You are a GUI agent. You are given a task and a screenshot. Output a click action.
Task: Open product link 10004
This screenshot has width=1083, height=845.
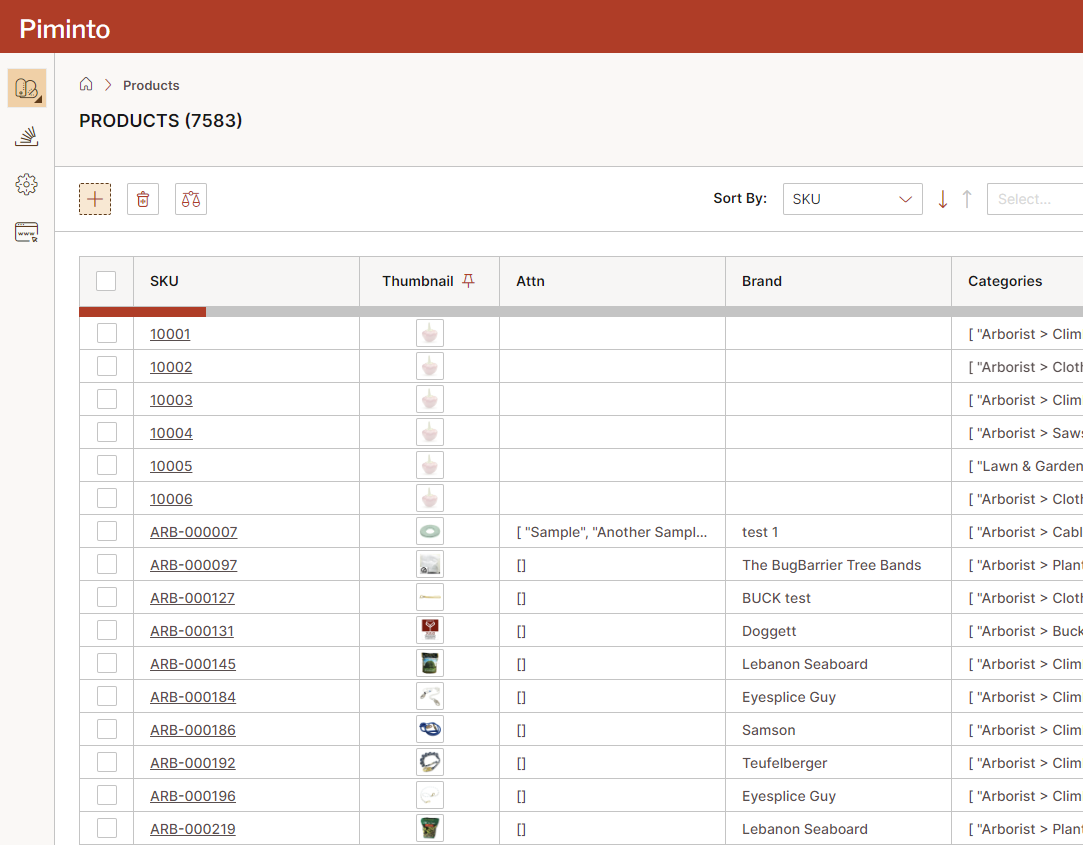(x=171, y=433)
